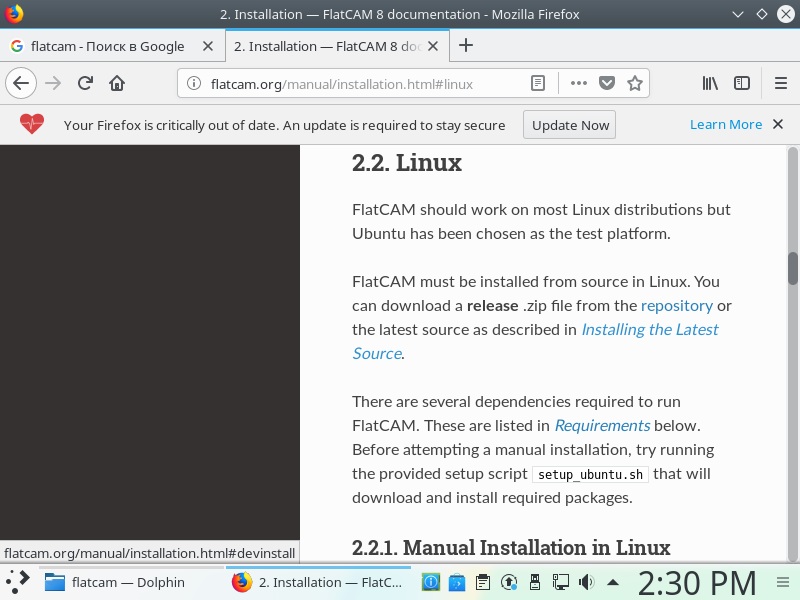Switch to the flatcam Dolphin window

pyautogui.click(x=131, y=582)
